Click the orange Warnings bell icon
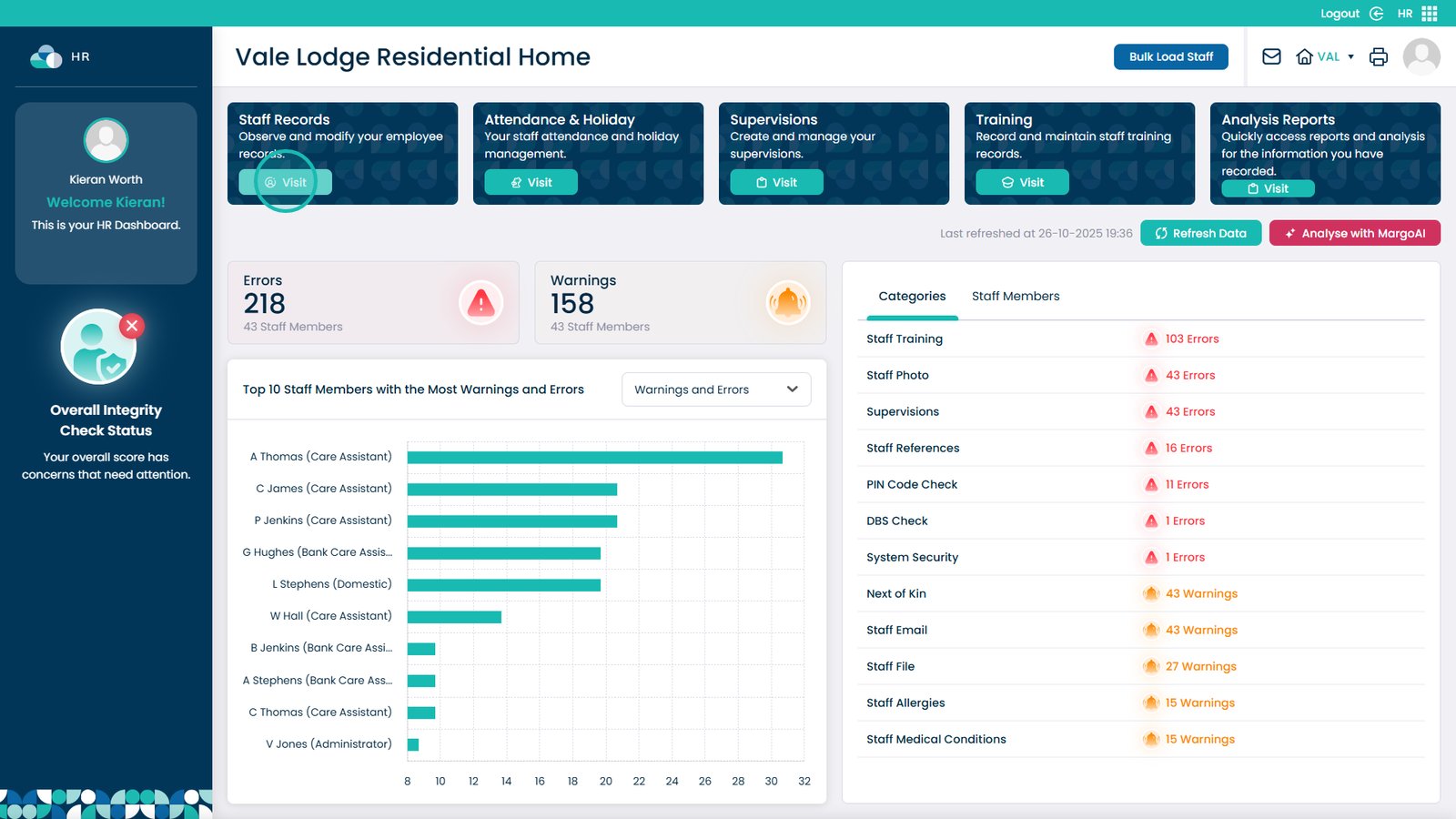This screenshot has height=819, width=1456. click(788, 303)
